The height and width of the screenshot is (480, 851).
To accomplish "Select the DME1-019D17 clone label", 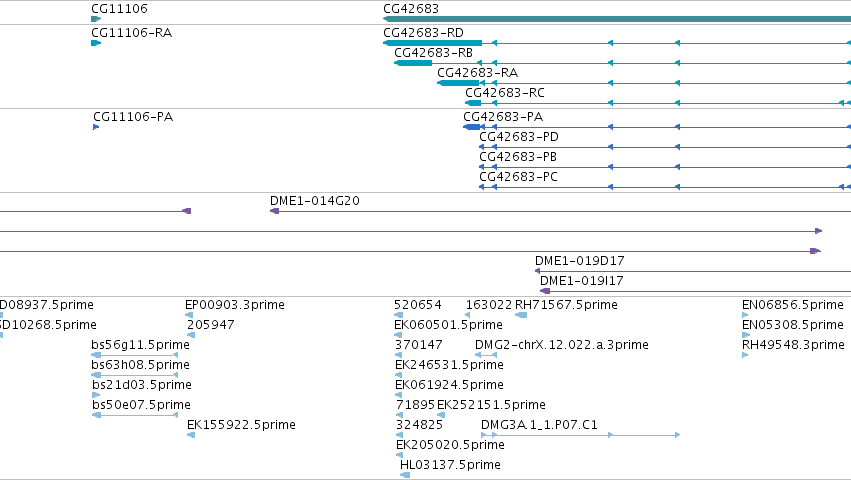I will 580,261.
